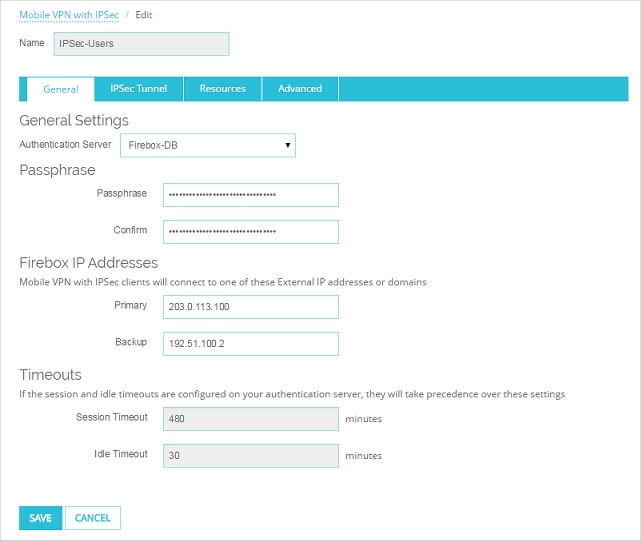Viewport: 641px width, 541px height.
Task: Open the Resources tab
Action: point(222,89)
